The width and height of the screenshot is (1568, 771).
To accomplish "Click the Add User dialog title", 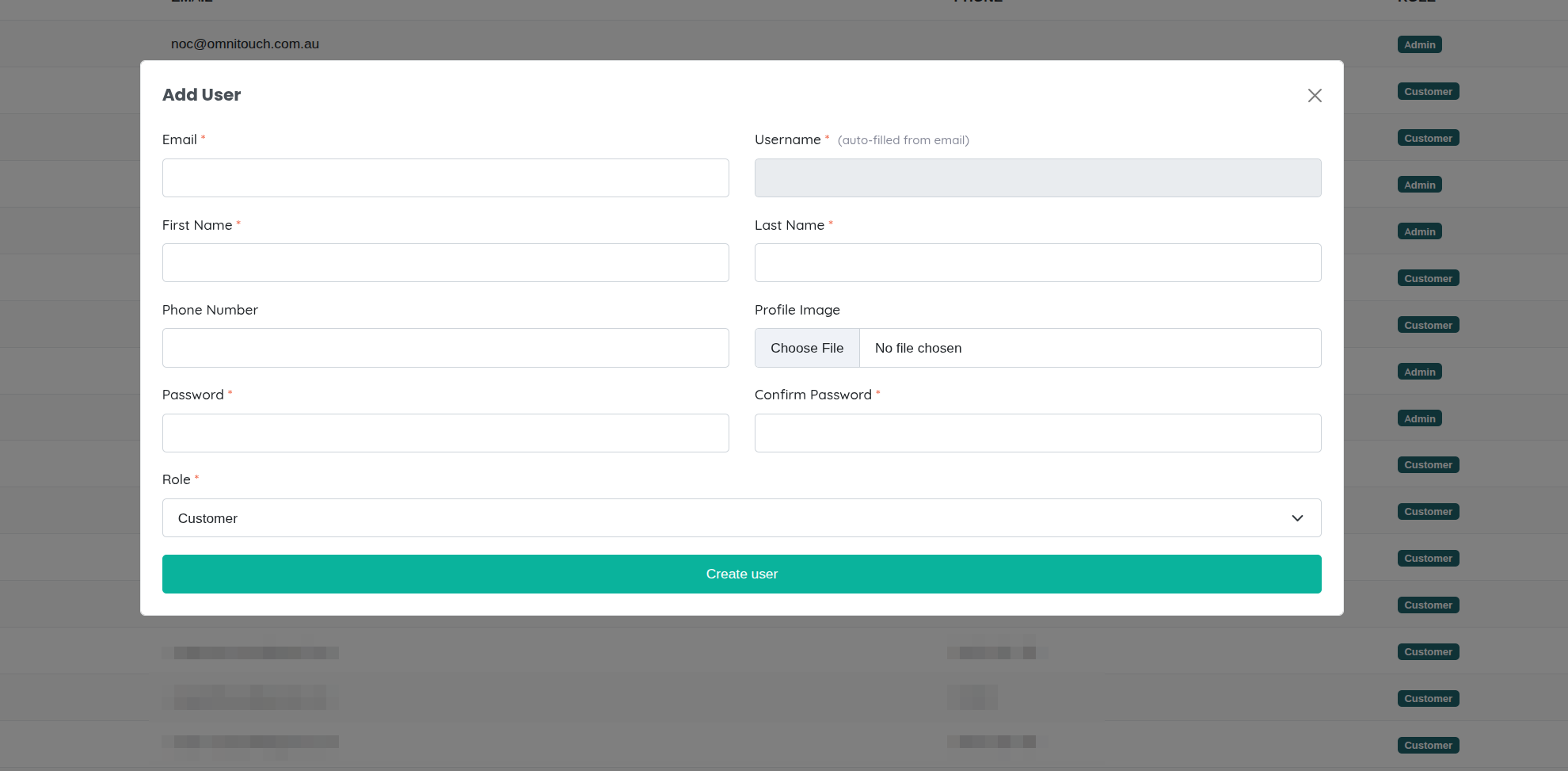I will coord(201,94).
